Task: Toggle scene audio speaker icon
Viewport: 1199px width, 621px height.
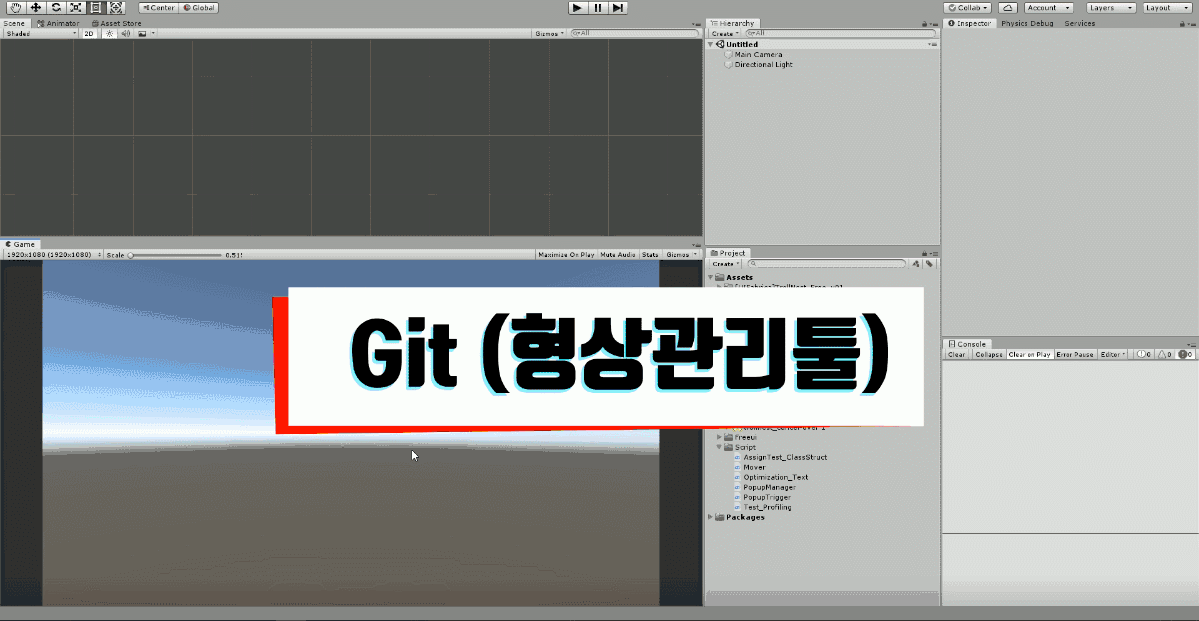Action: tap(125, 34)
